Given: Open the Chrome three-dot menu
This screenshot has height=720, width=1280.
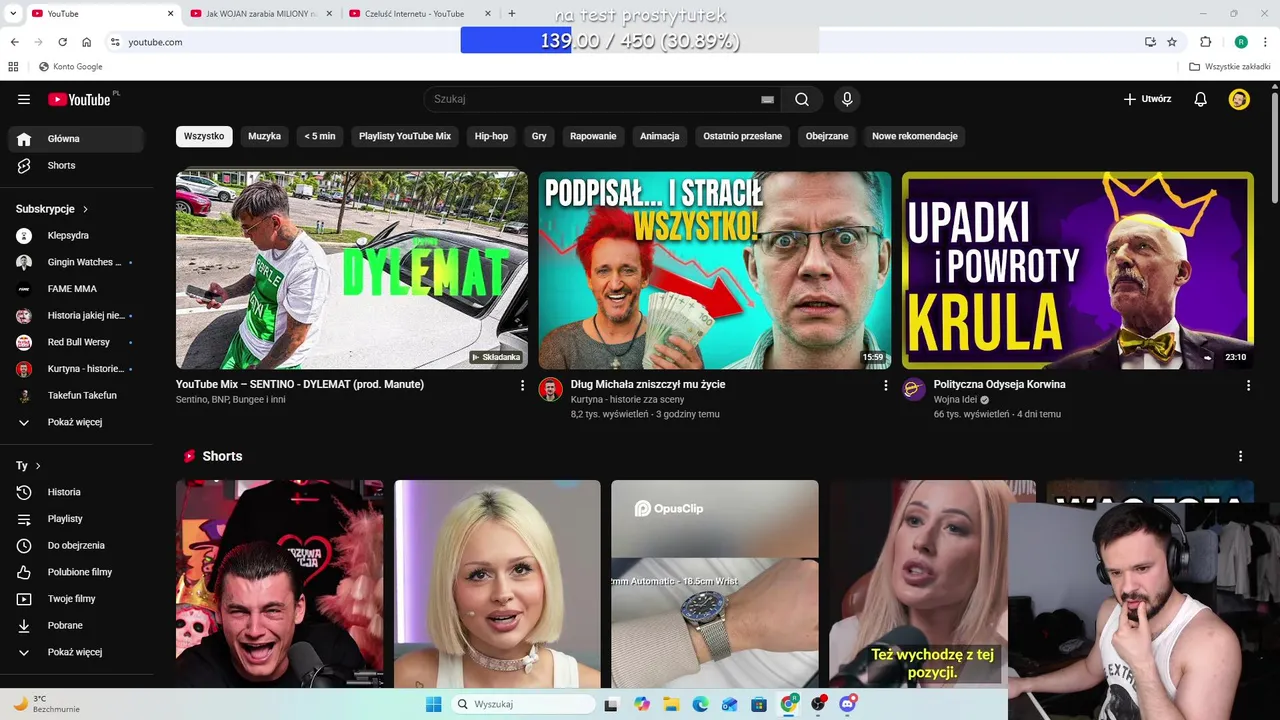Looking at the screenshot, I should (x=1266, y=42).
